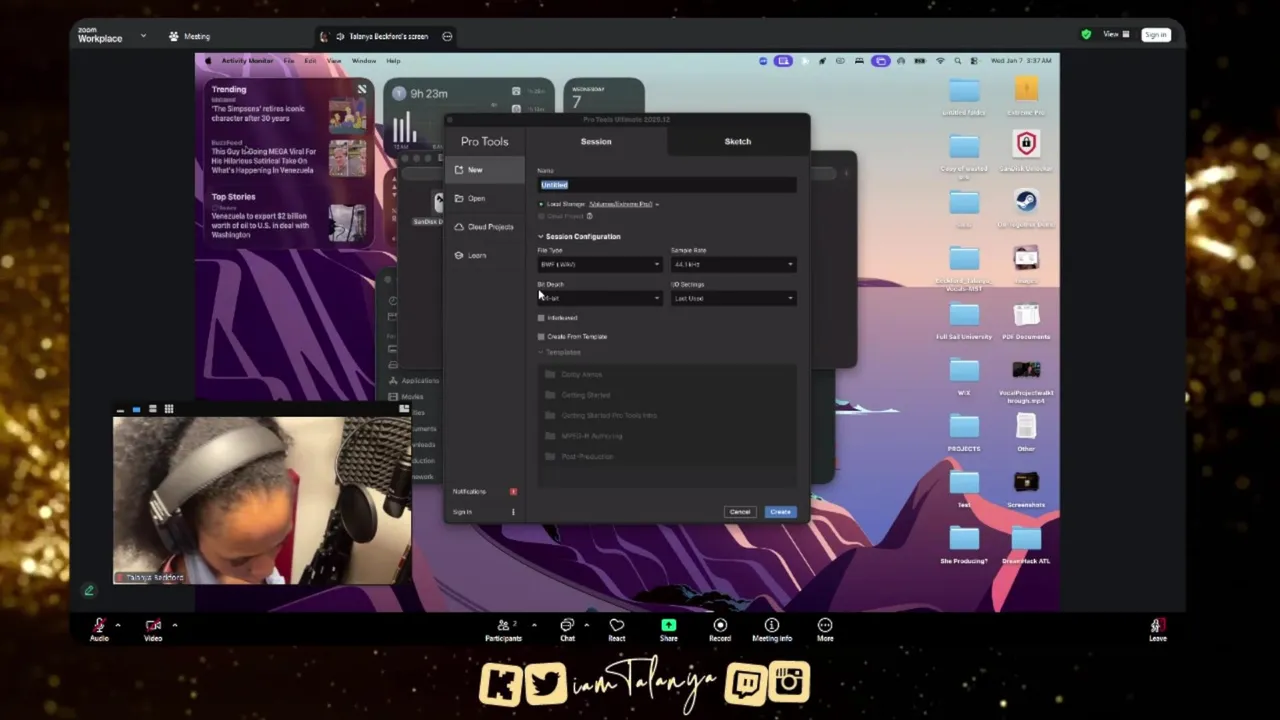Enable Create From Template checkbox
The image size is (1280, 720).
pos(541,337)
